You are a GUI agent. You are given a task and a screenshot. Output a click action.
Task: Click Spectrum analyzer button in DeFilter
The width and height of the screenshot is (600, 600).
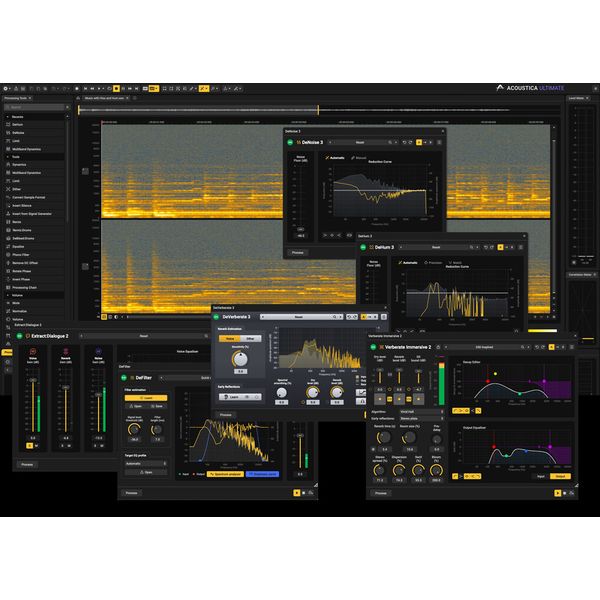(x=225, y=474)
